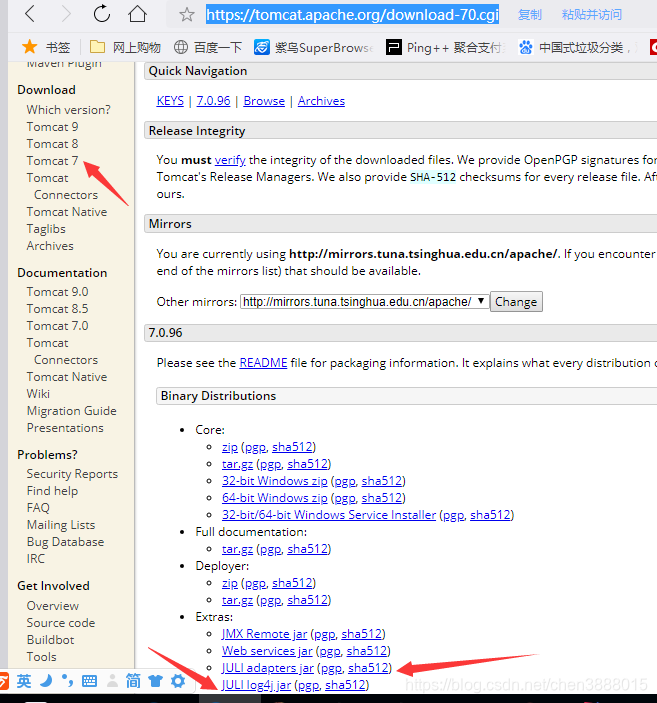657x703 pixels.
Task: Download 32-bit/64-bit Windows Service Installer
Action: click(x=329, y=515)
